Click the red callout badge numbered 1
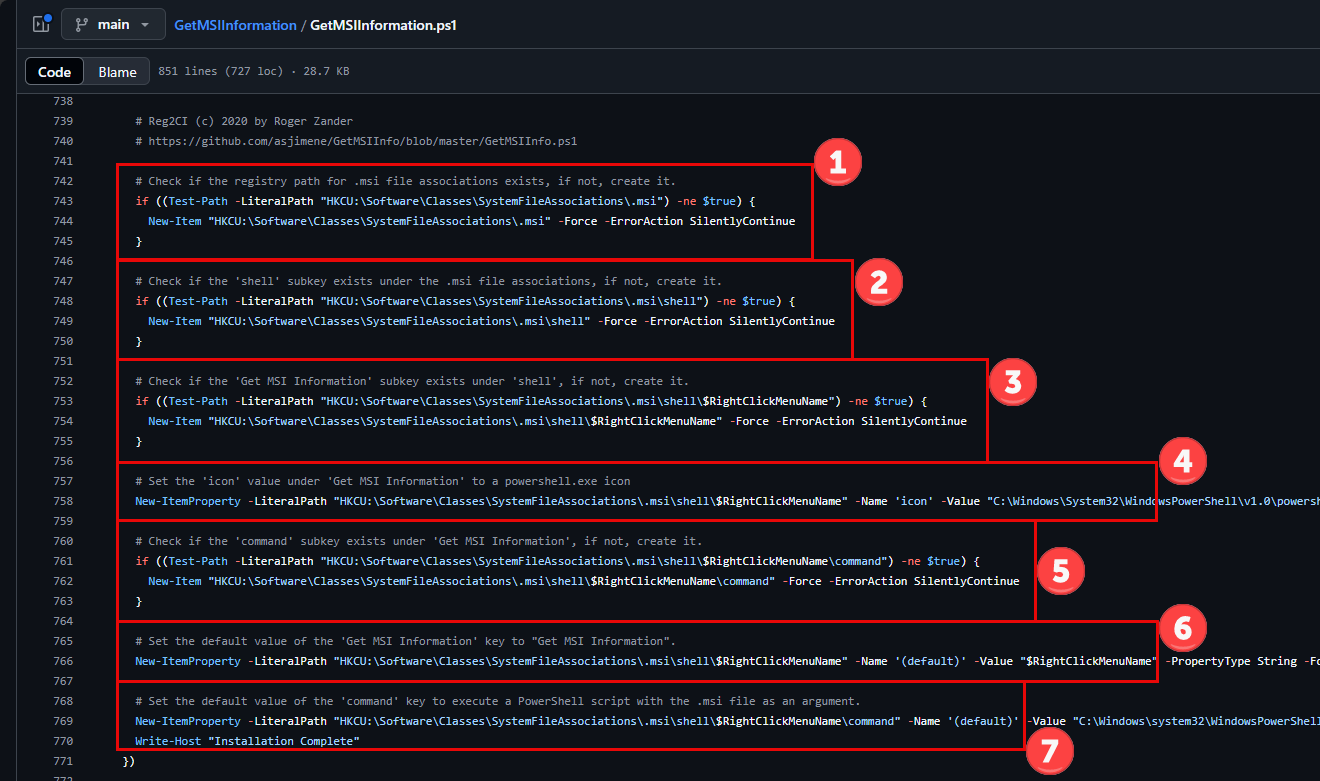The height and width of the screenshot is (781, 1320). pos(837,161)
